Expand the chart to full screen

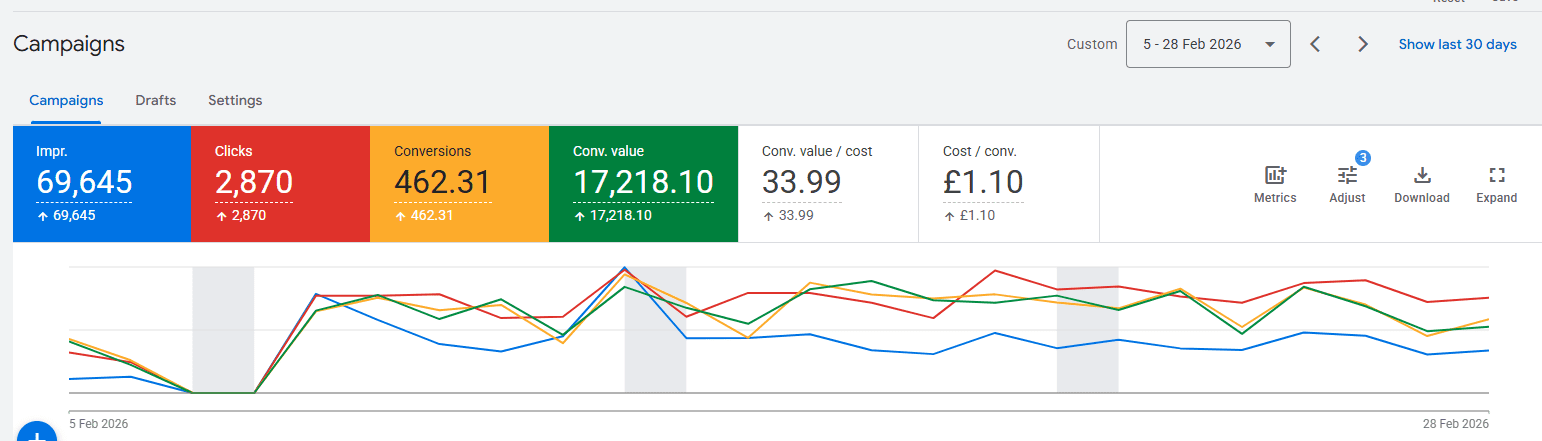click(x=1496, y=176)
